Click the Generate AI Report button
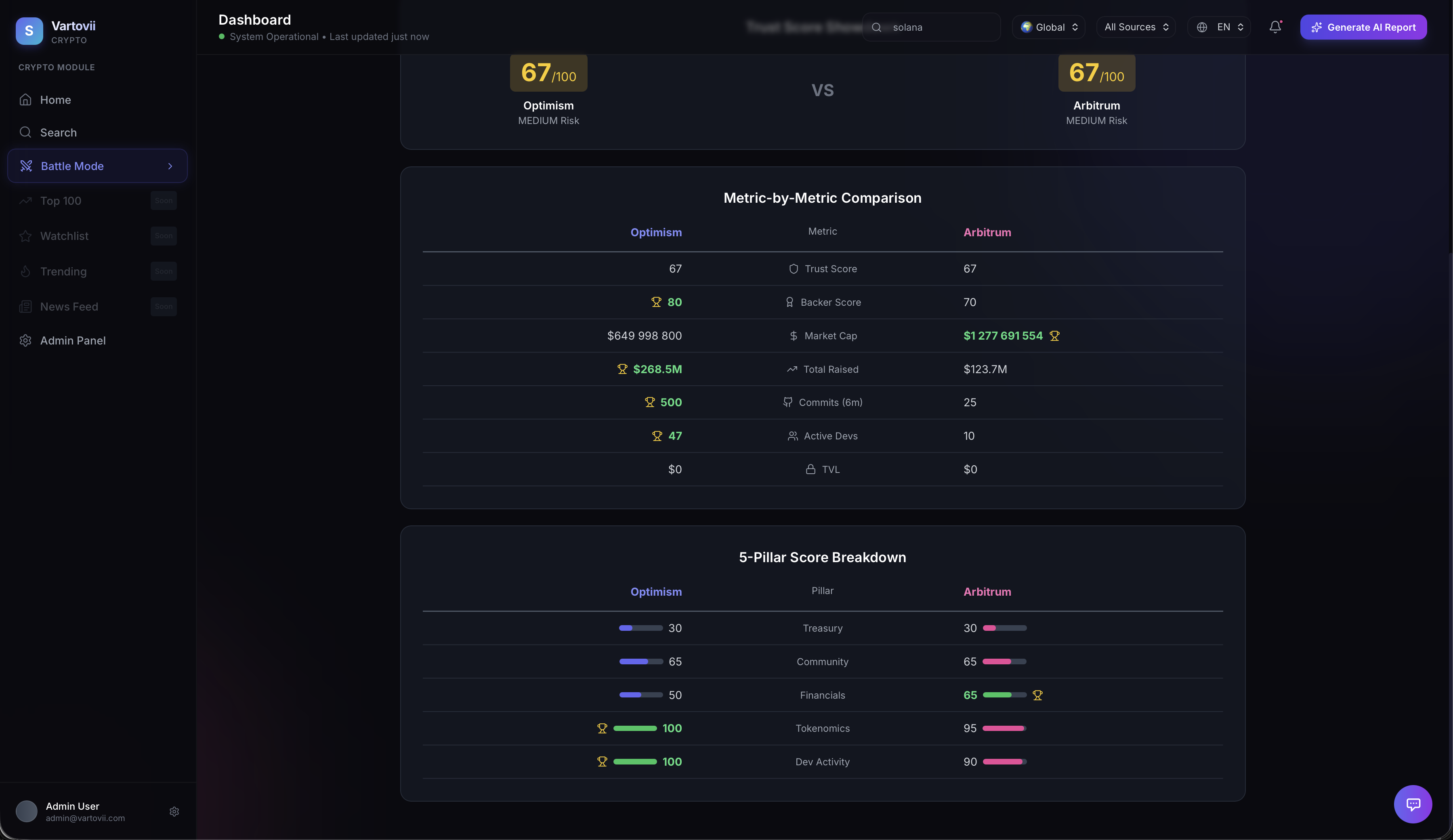This screenshot has width=1453, height=840. pyautogui.click(x=1363, y=27)
